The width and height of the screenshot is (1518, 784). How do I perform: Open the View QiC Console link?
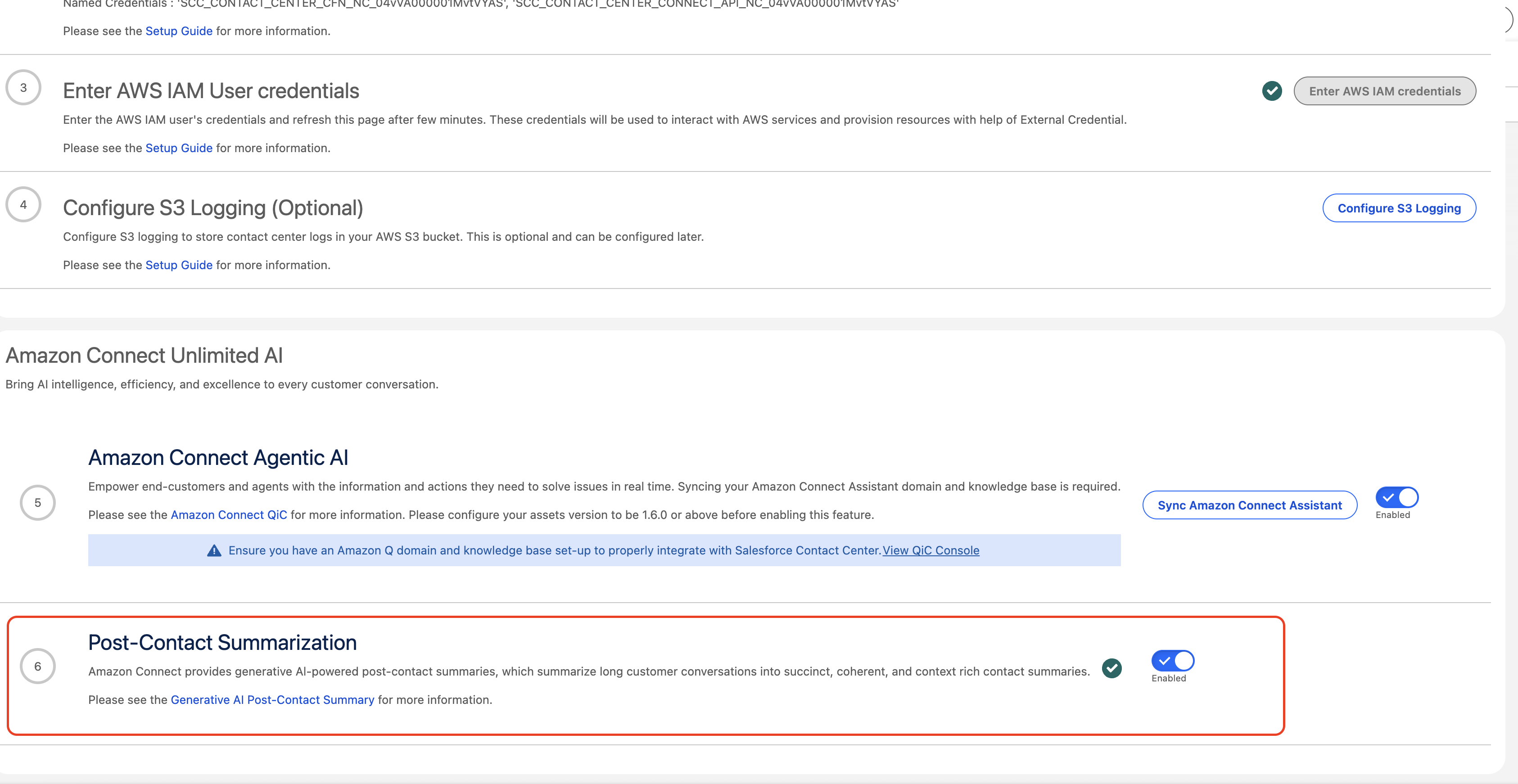(931, 550)
